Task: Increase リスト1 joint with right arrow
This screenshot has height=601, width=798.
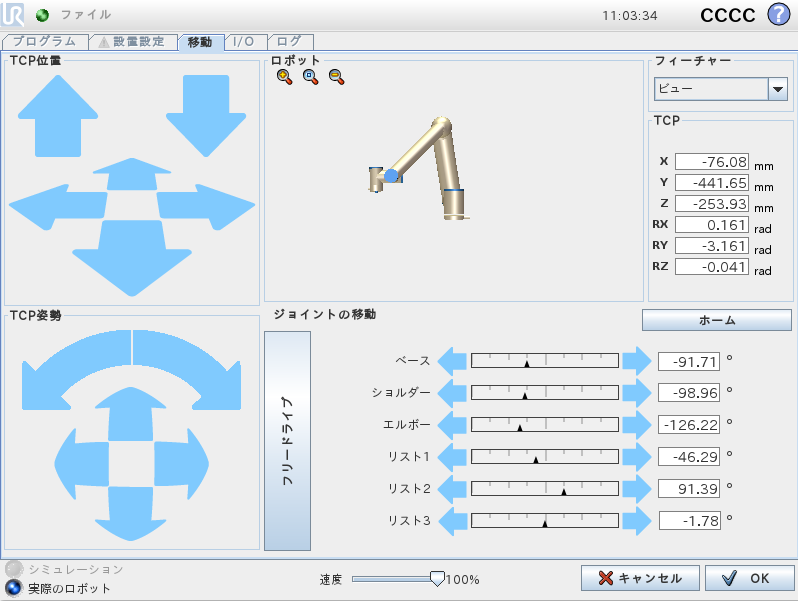Action: 637,457
